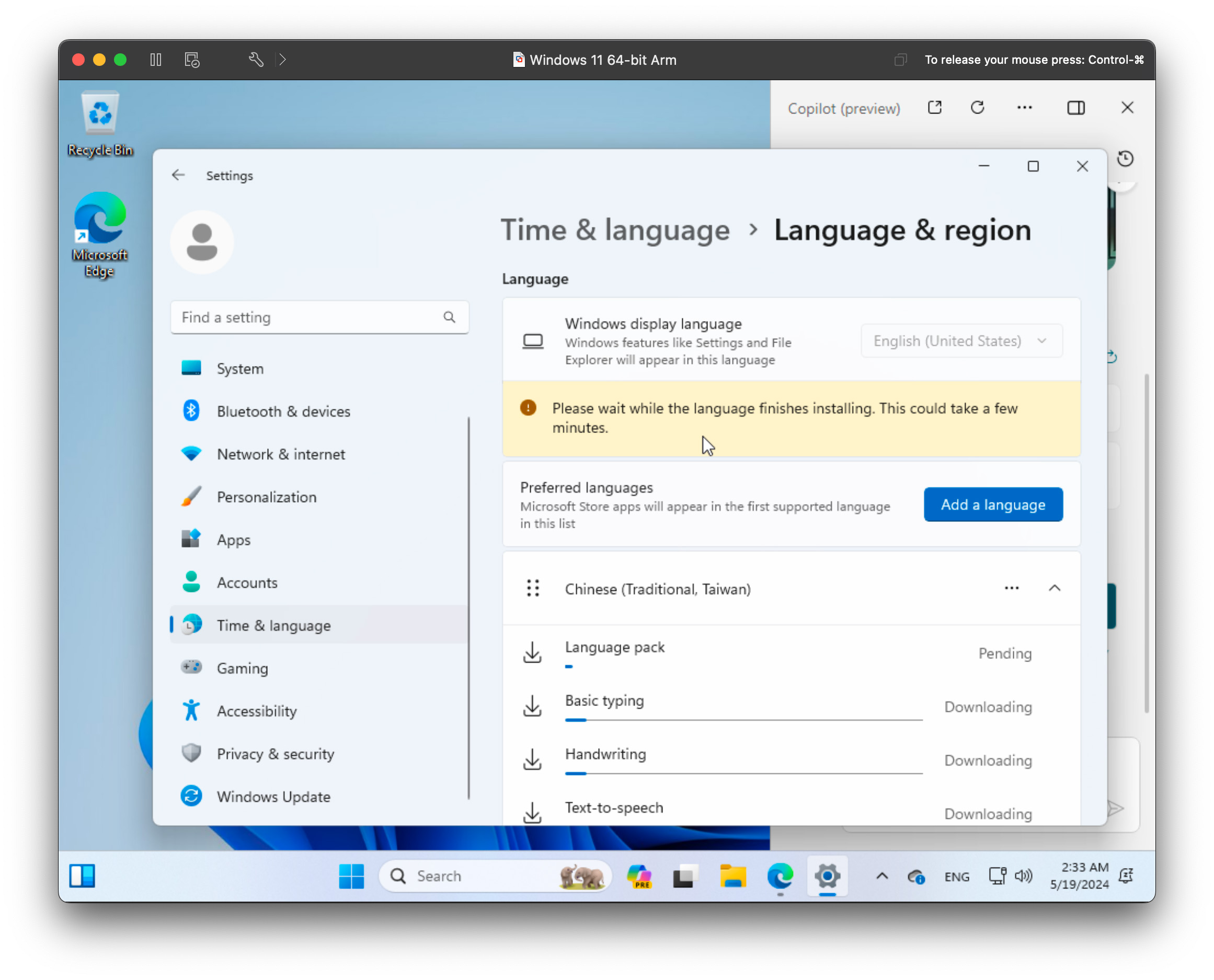Open Gaming settings category

click(318, 668)
